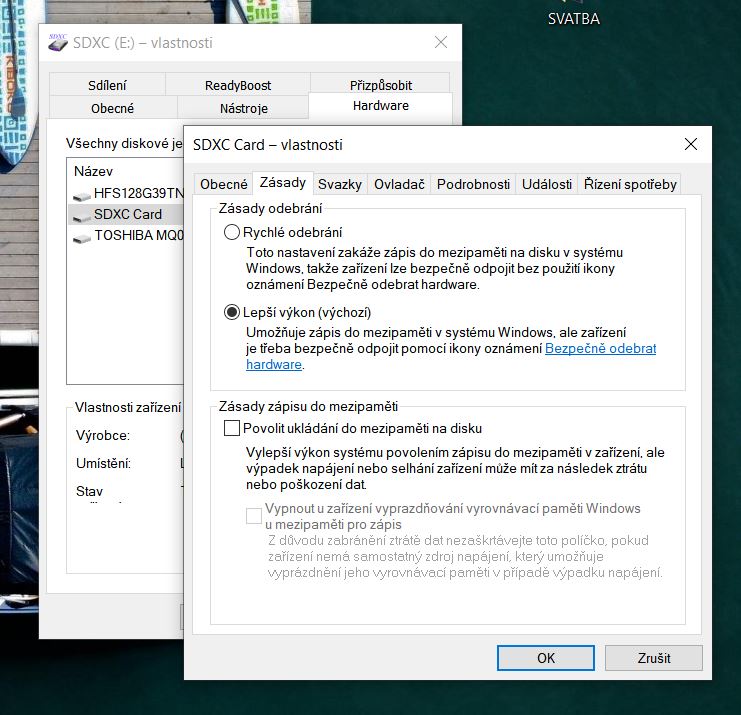Select the Zásady tab
The width and height of the screenshot is (741, 715).
pos(283,183)
